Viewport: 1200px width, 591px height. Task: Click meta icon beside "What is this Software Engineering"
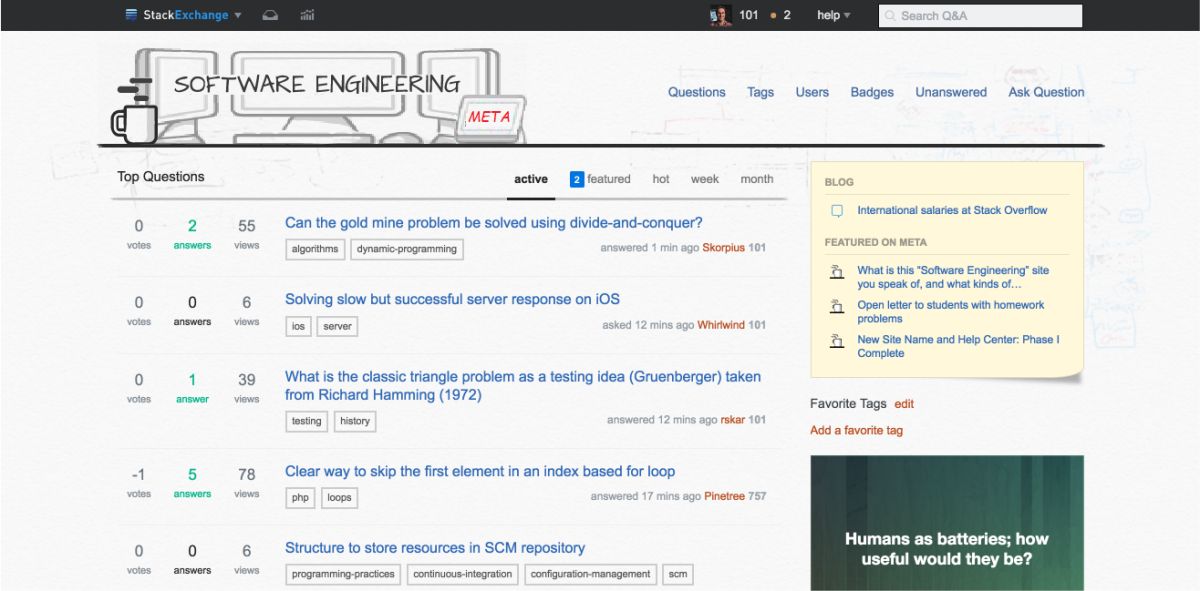click(x=837, y=272)
